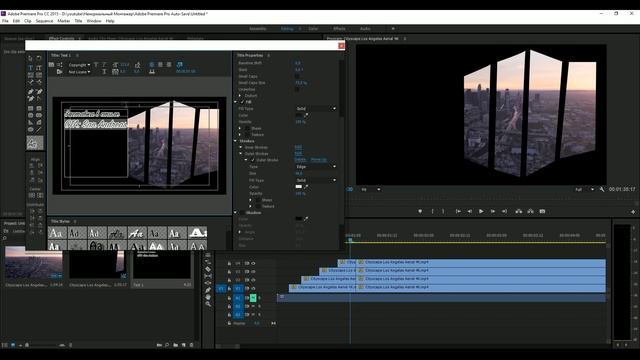Click Move Up link for Outer Stroke
The width and height of the screenshot is (640, 360).
click(x=318, y=160)
